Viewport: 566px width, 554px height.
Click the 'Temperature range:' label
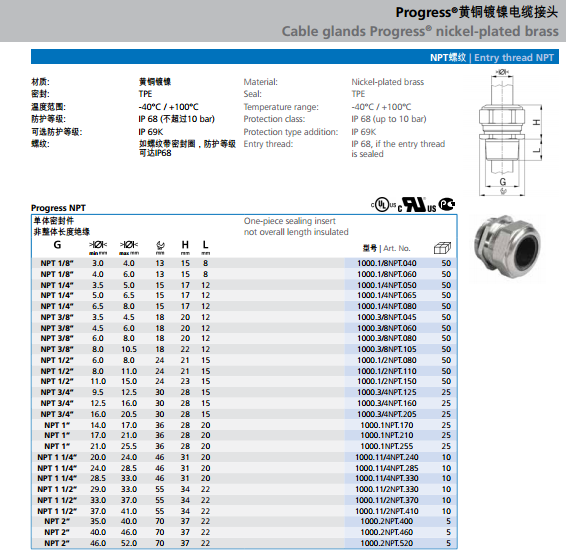(x=281, y=107)
